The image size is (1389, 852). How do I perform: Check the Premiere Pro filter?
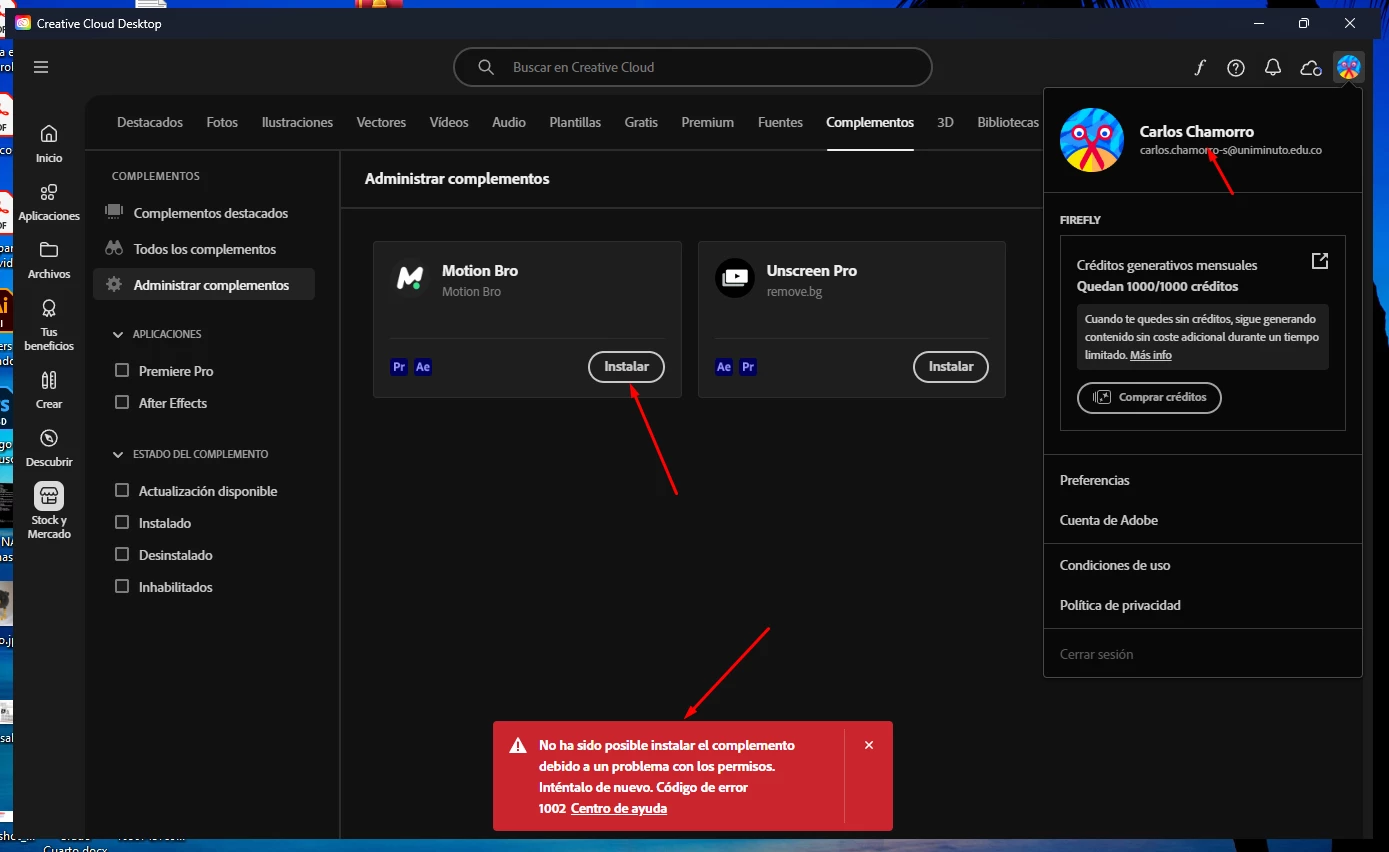(122, 371)
